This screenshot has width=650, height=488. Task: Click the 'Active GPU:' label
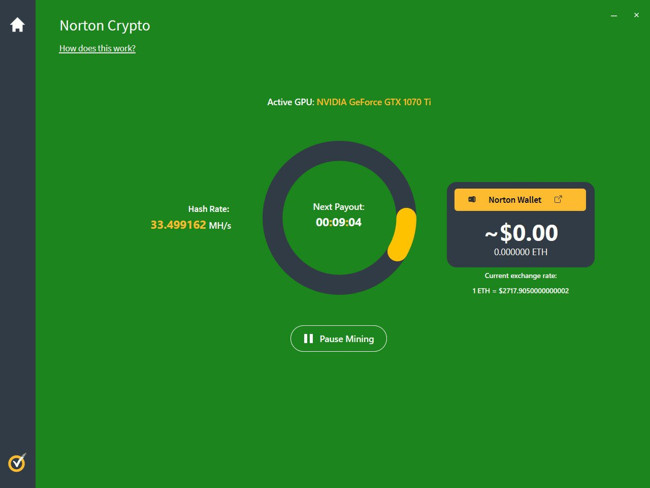tap(291, 102)
